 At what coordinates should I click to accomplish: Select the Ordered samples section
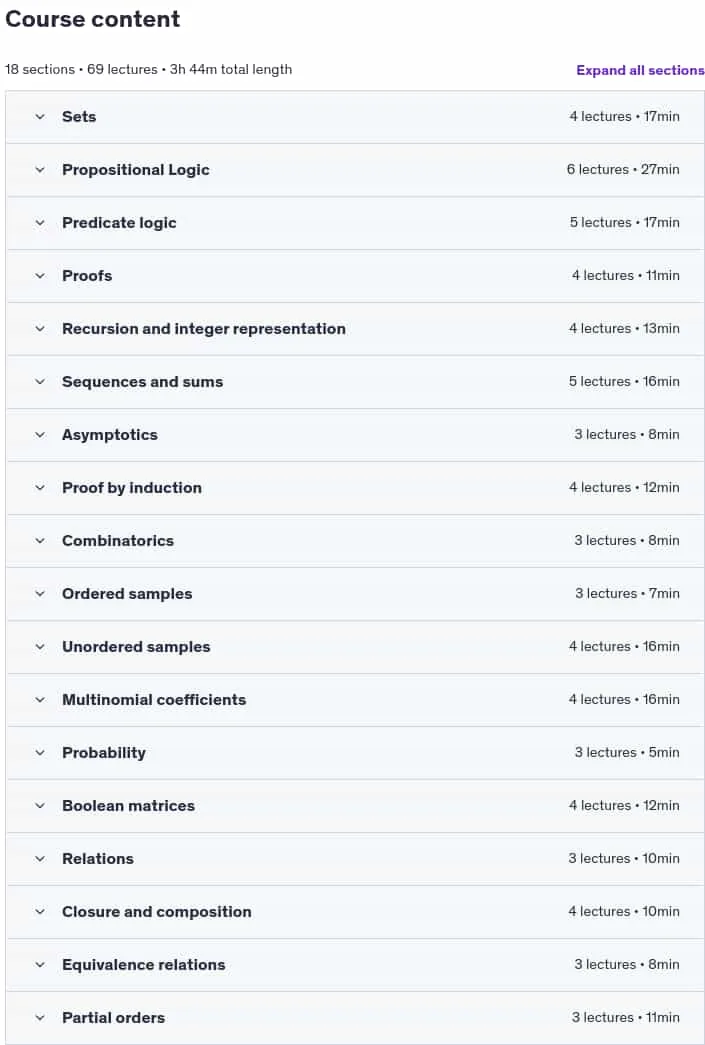pyautogui.click(x=354, y=594)
